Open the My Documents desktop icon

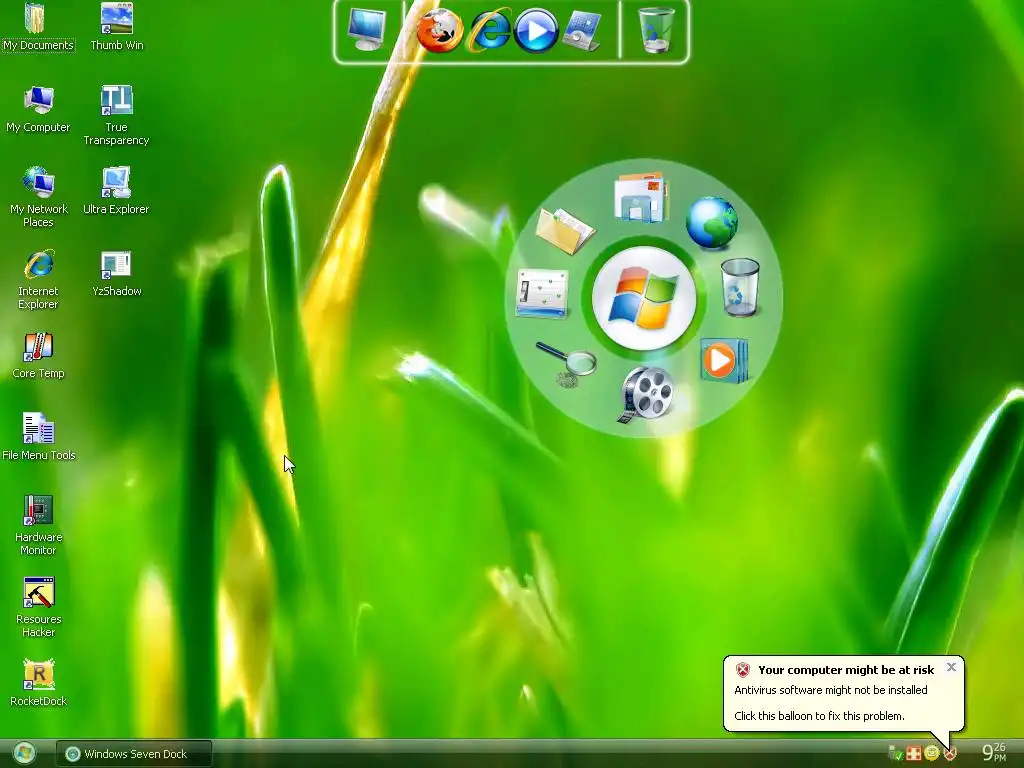click(x=38, y=27)
